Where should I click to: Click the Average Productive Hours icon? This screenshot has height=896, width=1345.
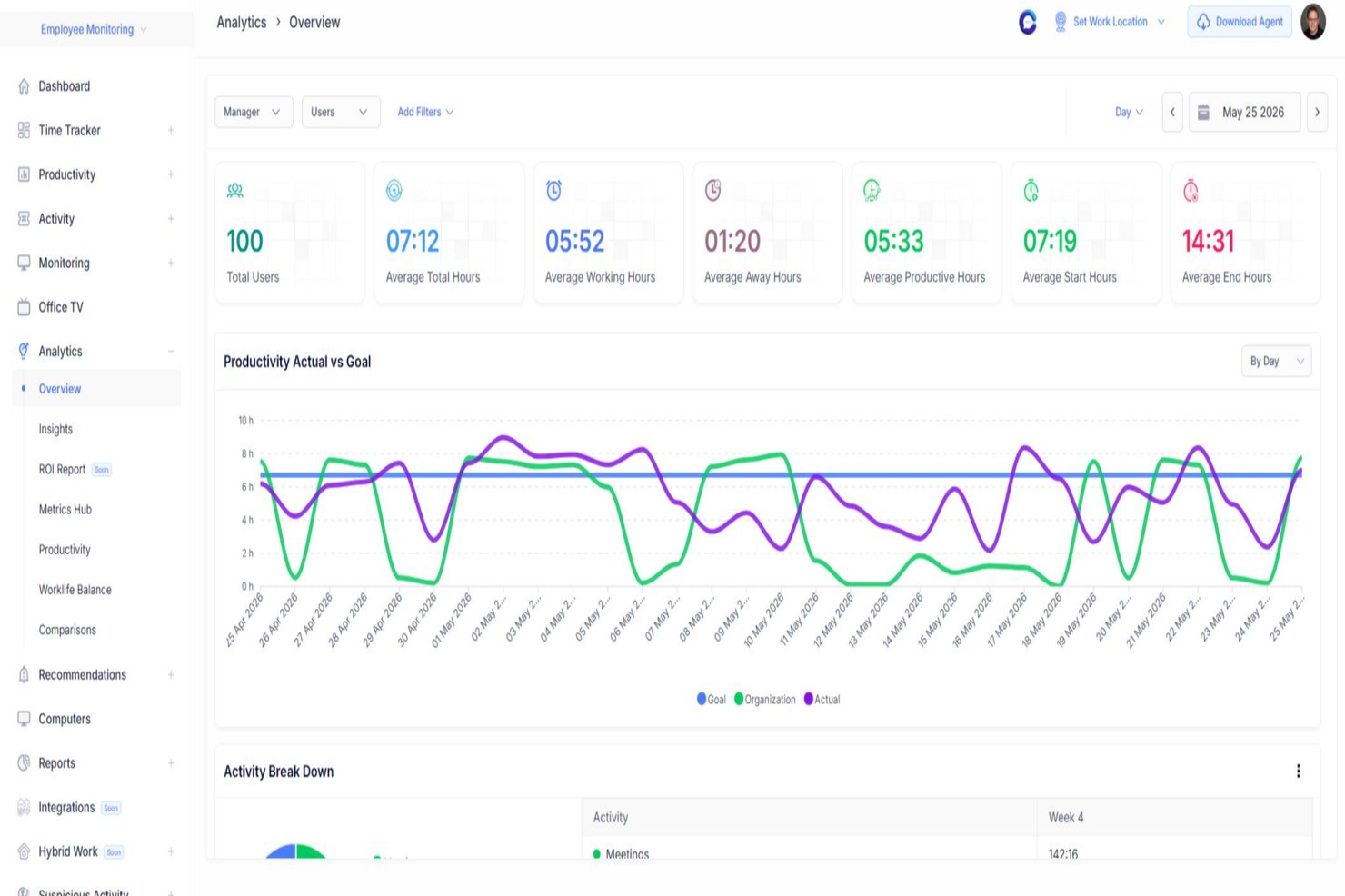coord(872,191)
